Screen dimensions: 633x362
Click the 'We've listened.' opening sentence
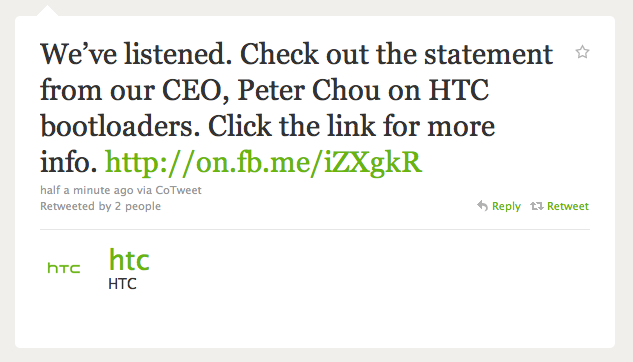click(x=136, y=54)
